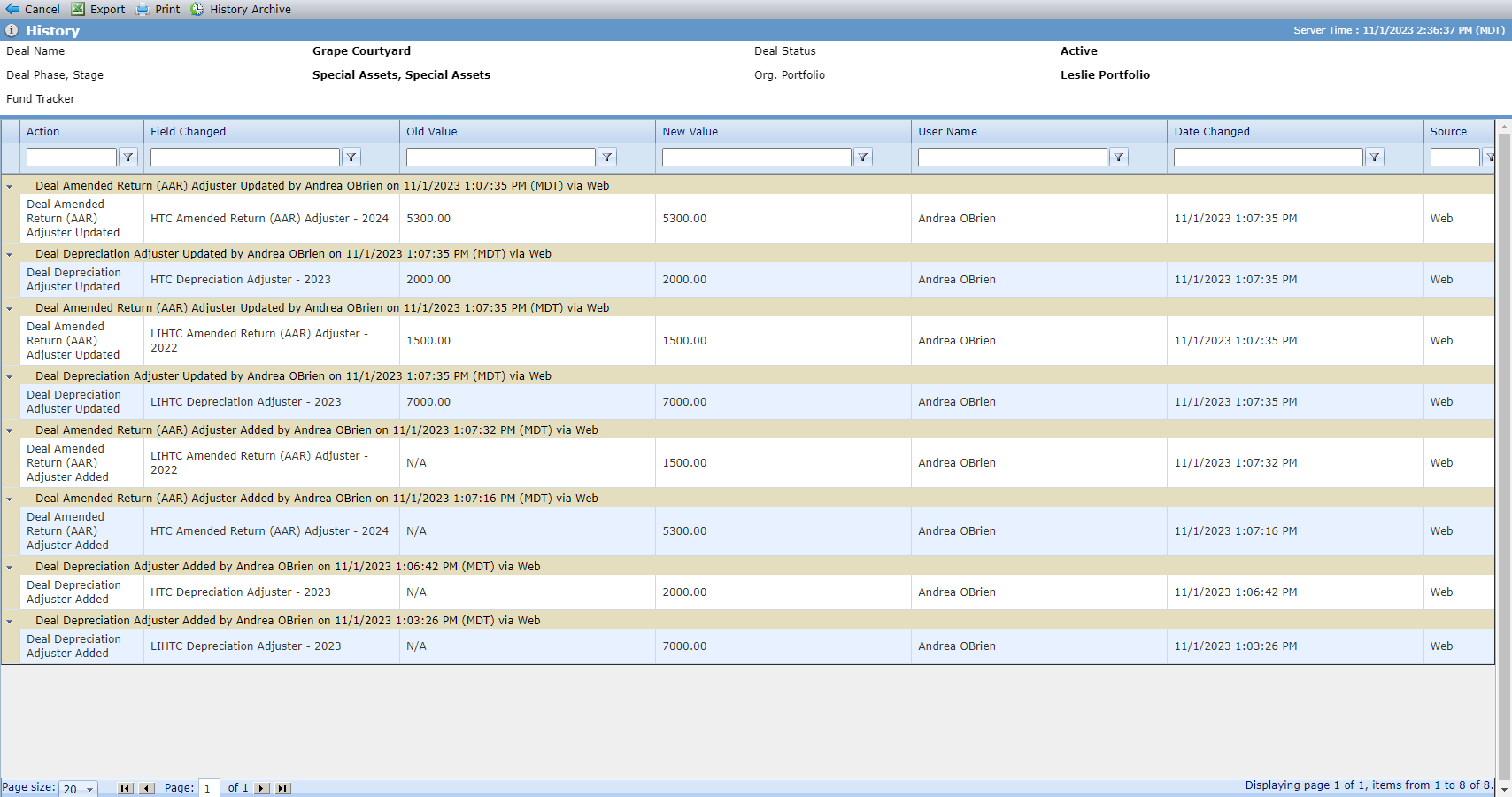Image resolution: width=1512 pixels, height=797 pixels.
Task: Open the filter menu for Field Changed column
Action: pos(351,157)
